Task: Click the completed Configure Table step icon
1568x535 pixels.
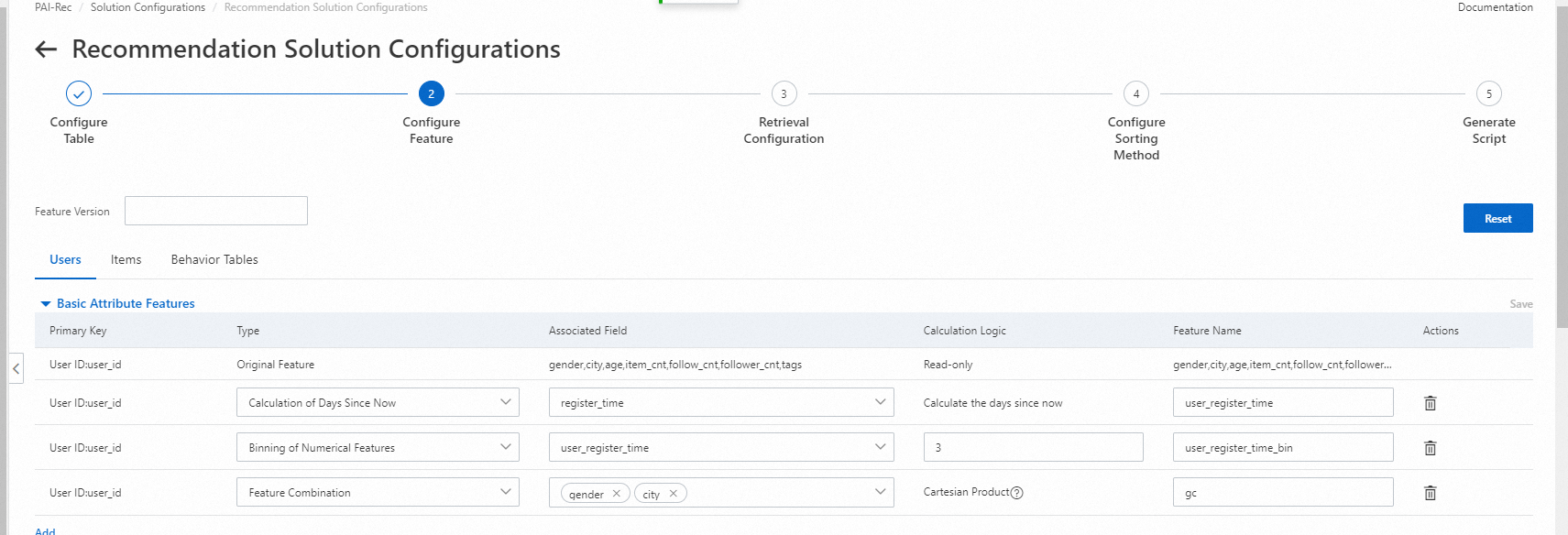Action: [79, 93]
